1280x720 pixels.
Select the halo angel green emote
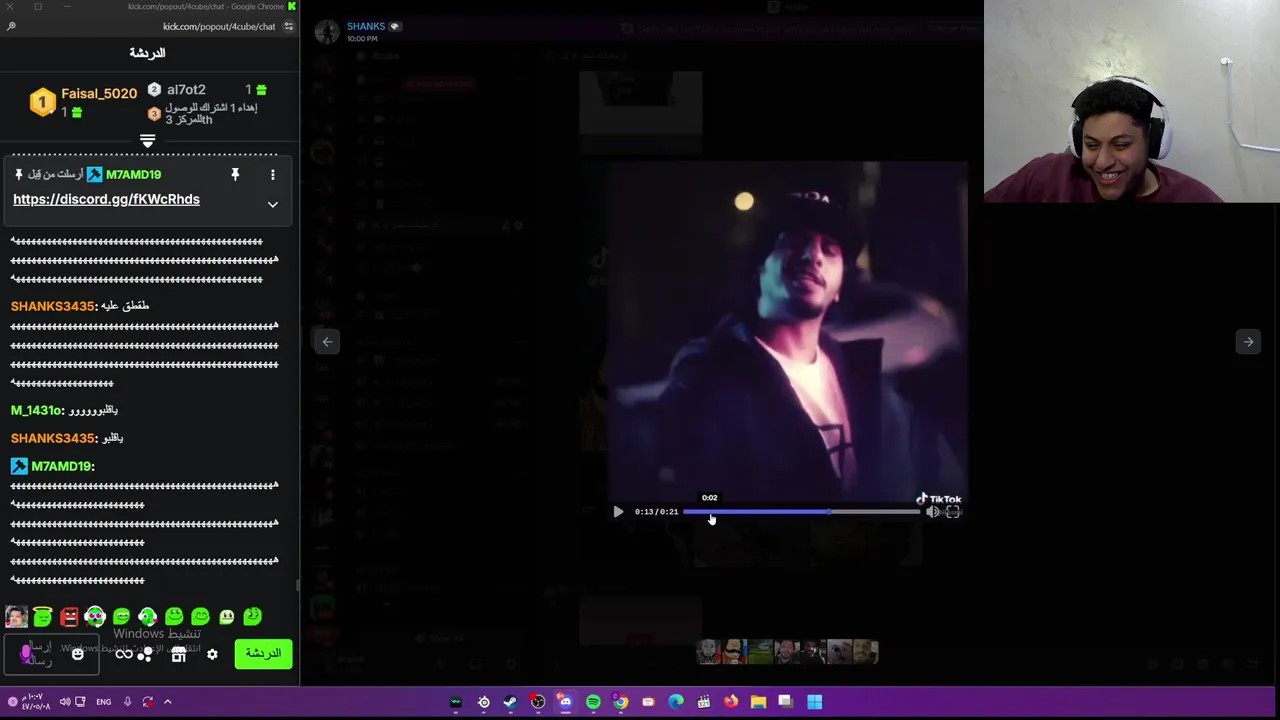[42, 617]
